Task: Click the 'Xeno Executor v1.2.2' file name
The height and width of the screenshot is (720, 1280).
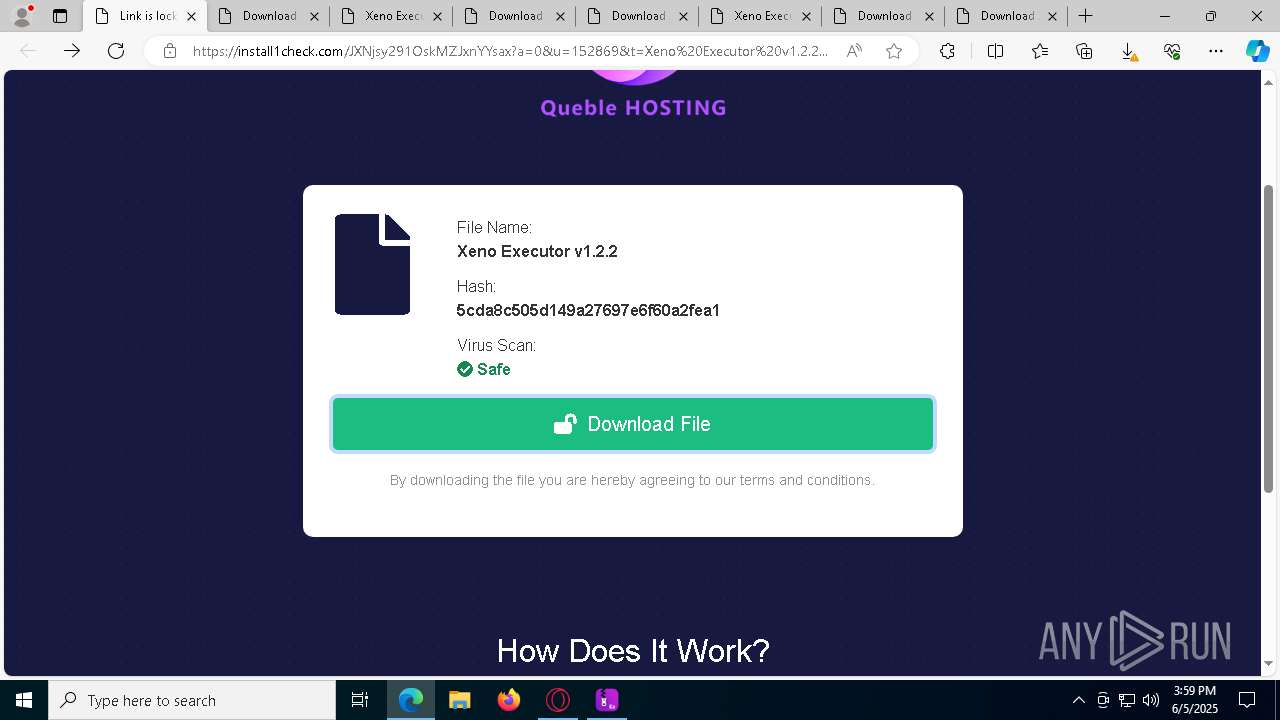Action: tap(537, 251)
